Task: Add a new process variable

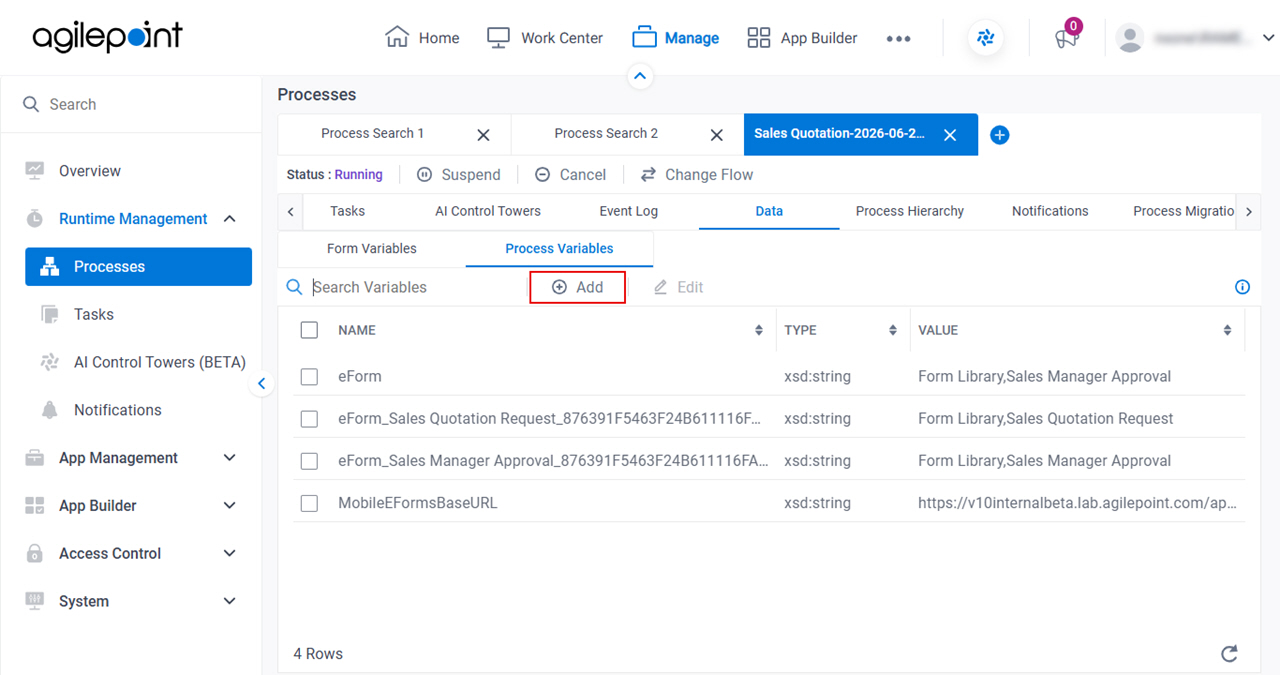Action: click(578, 287)
